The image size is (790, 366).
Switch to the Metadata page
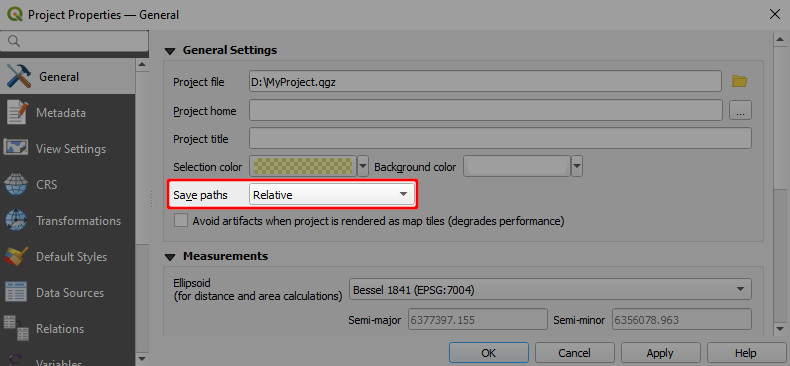(x=68, y=112)
